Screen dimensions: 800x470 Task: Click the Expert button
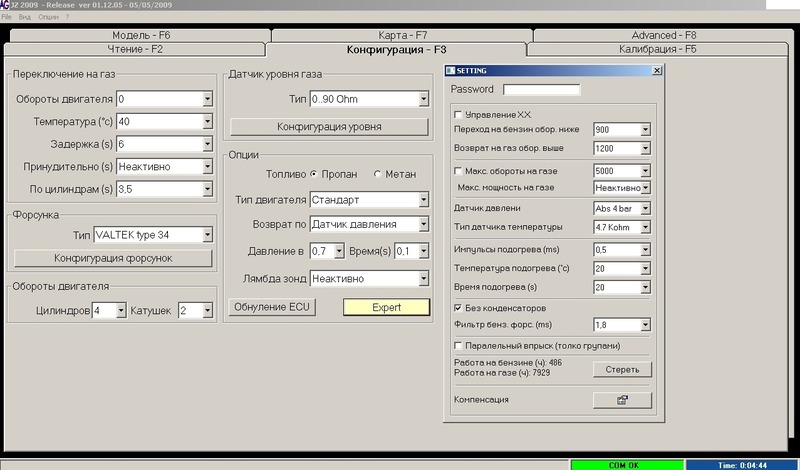pyautogui.click(x=386, y=307)
